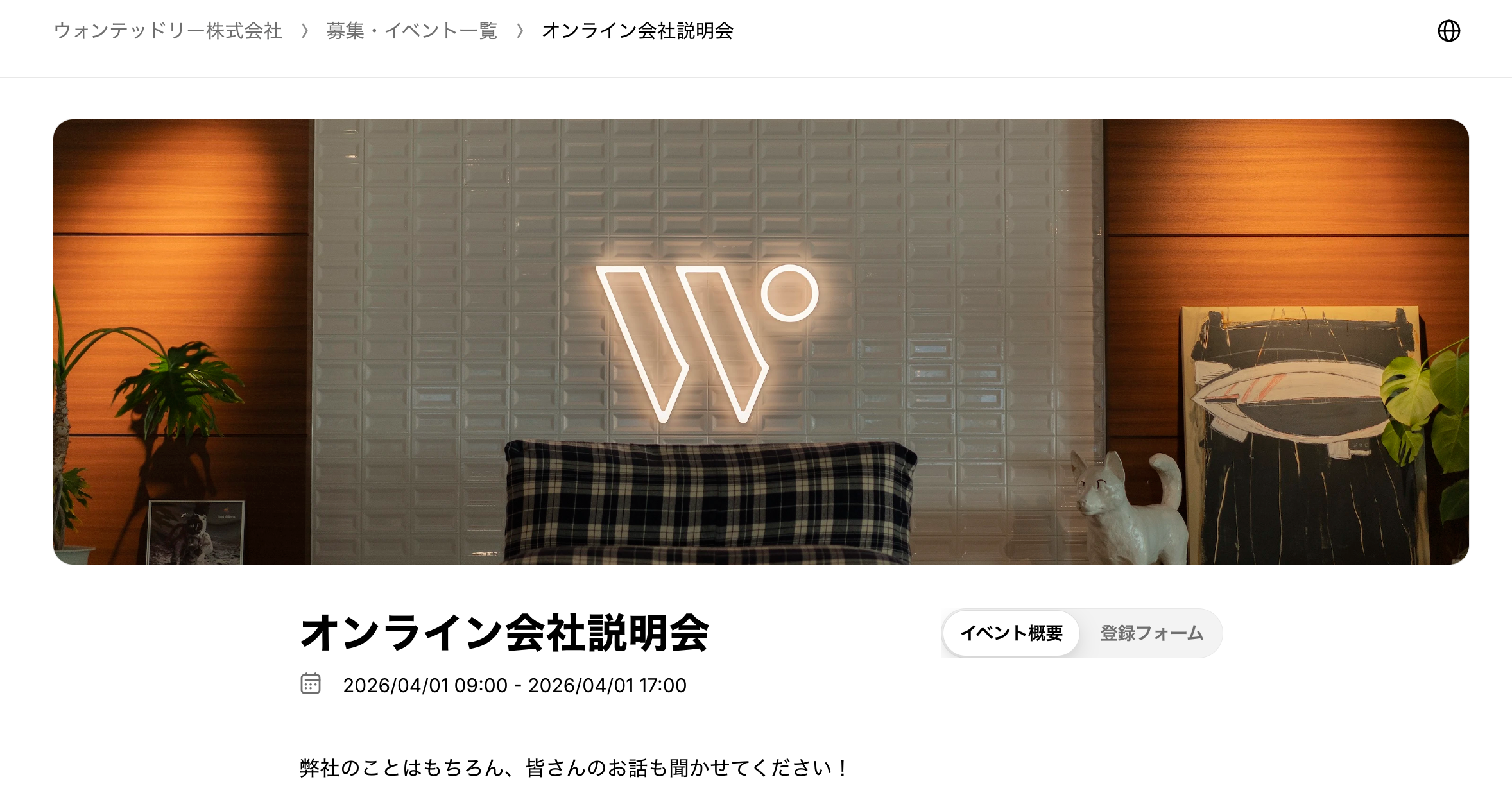Click the オンライン会社説明会 event heading
The width and height of the screenshot is (1512, 802).
pos(504,633)
